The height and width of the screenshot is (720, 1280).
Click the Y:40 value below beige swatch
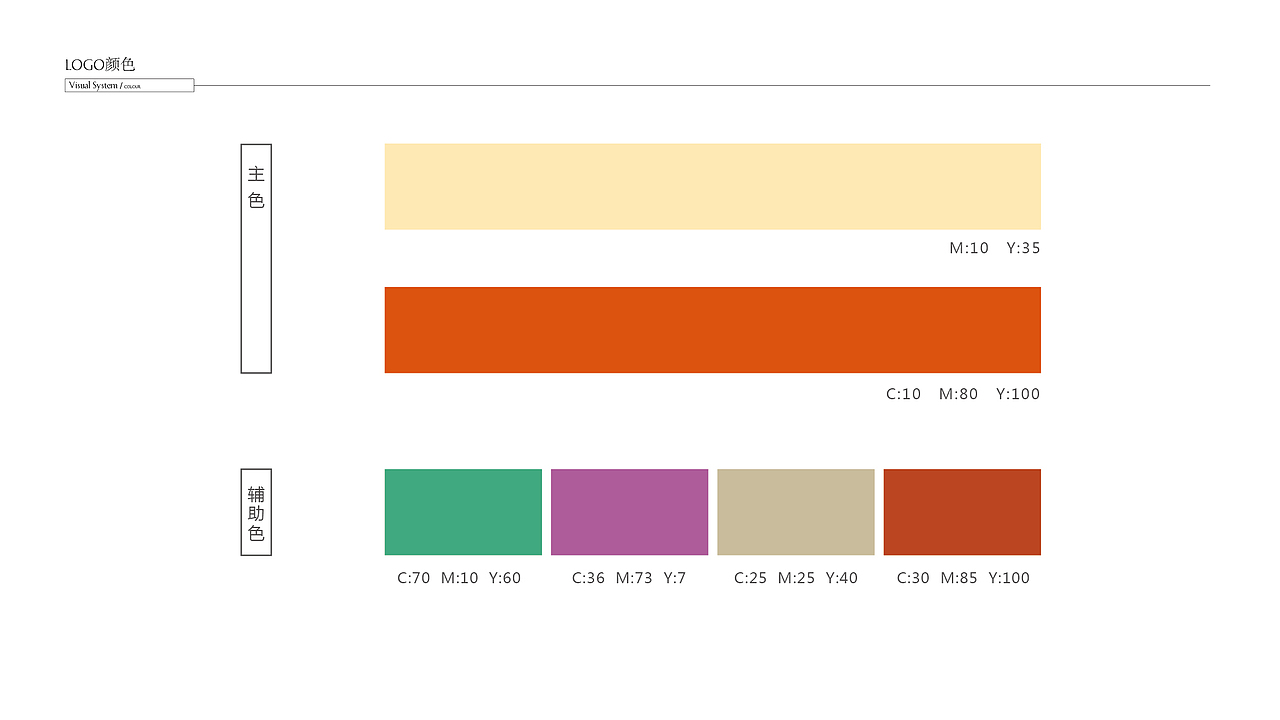(x=841, y=578)
